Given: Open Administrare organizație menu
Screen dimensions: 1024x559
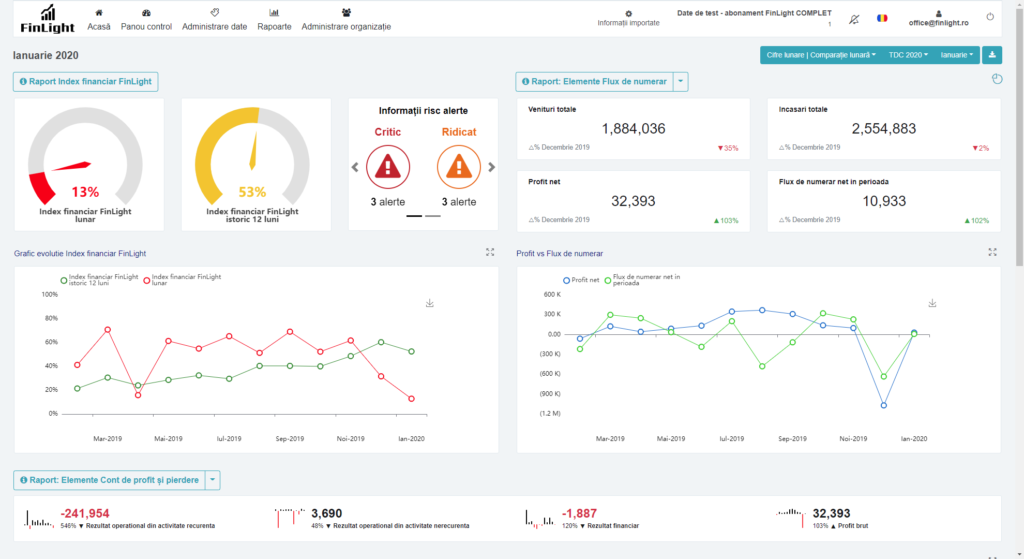Looking at the screenshot, I should [x=346, y=20].
